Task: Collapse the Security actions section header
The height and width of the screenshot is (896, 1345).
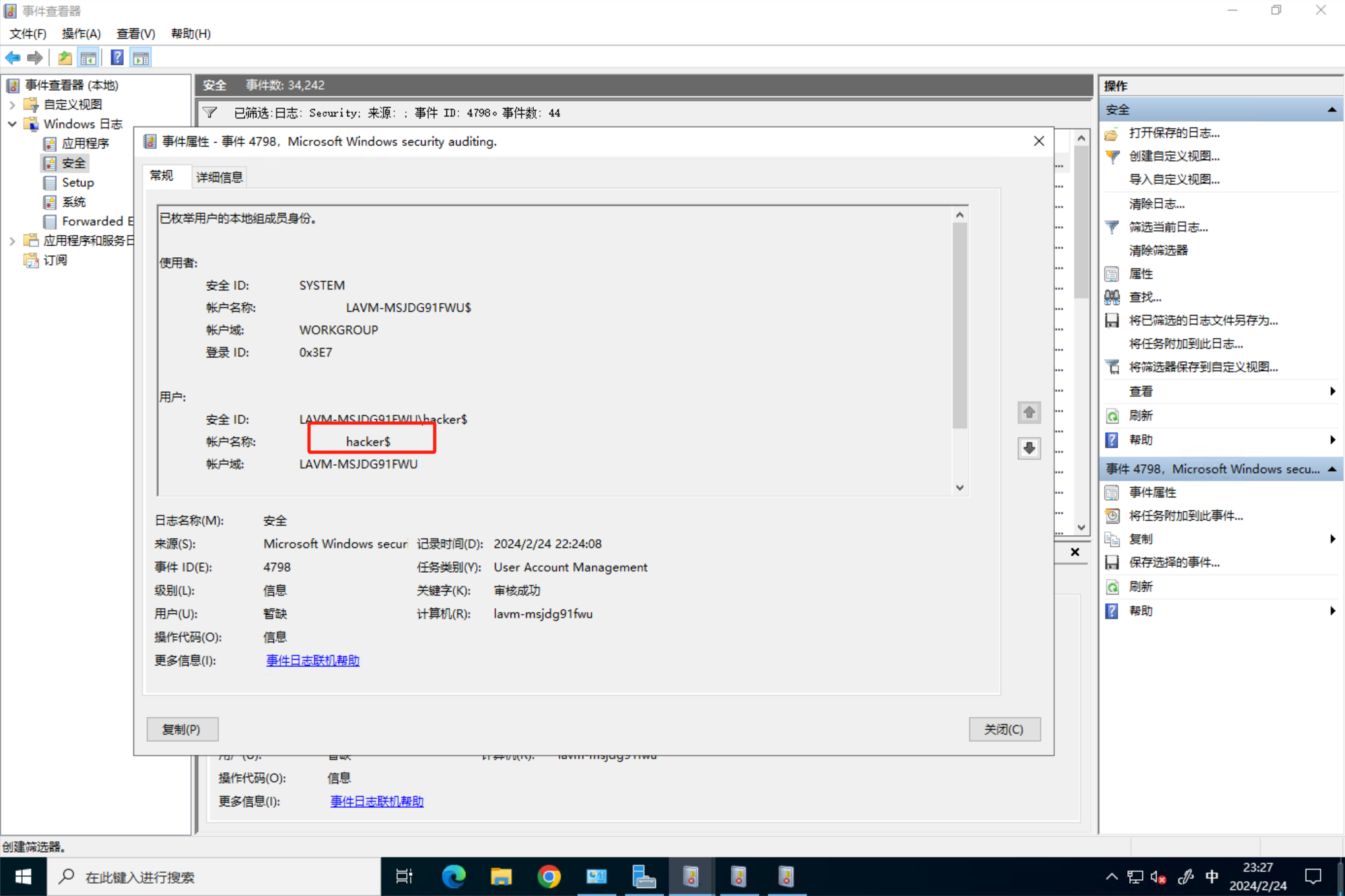Action: tap(1331, 109)
